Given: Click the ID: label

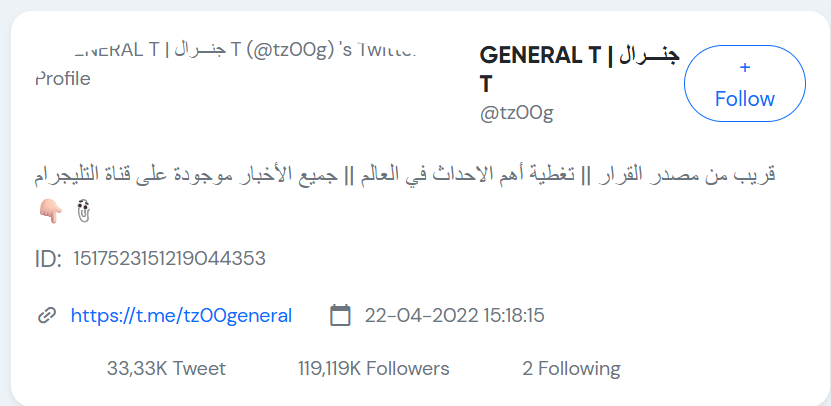Looking at the screenshot, I should pos(48,259).
